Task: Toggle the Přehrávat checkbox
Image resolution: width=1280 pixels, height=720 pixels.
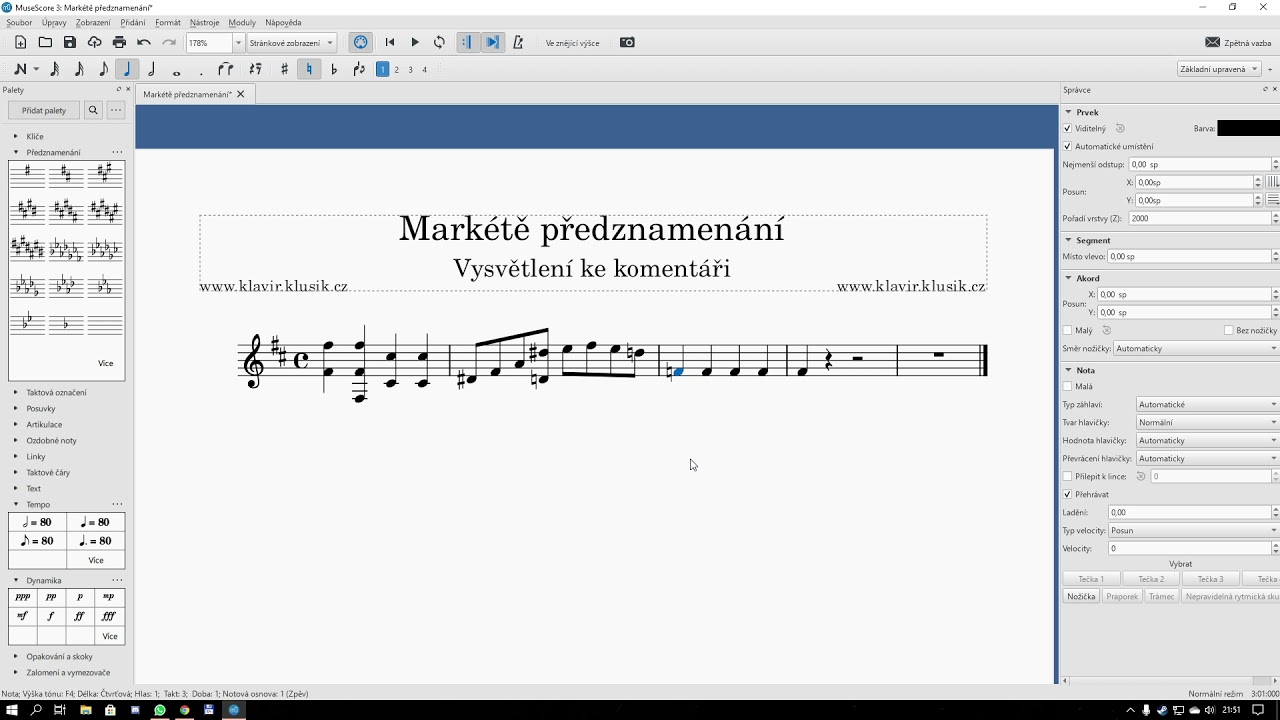Action: tap(1068, 494)
